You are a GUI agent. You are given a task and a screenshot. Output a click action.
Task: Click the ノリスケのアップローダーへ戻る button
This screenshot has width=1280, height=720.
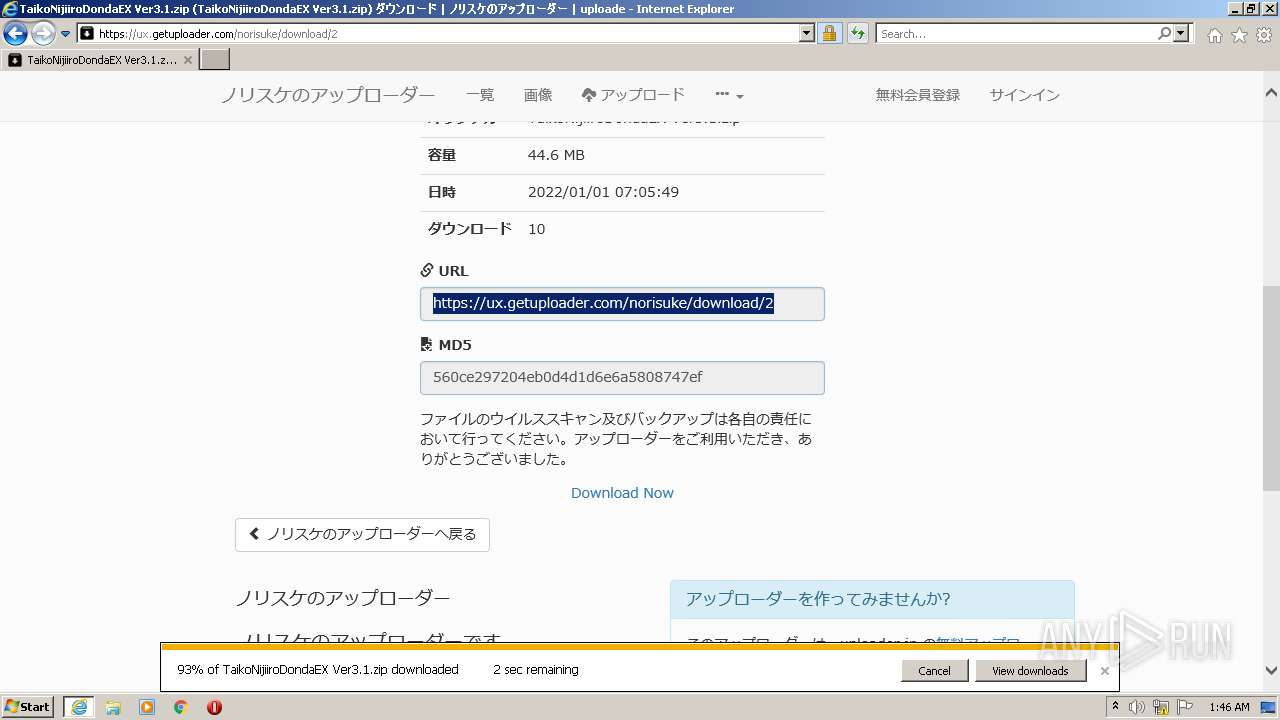tap(362, 534)
